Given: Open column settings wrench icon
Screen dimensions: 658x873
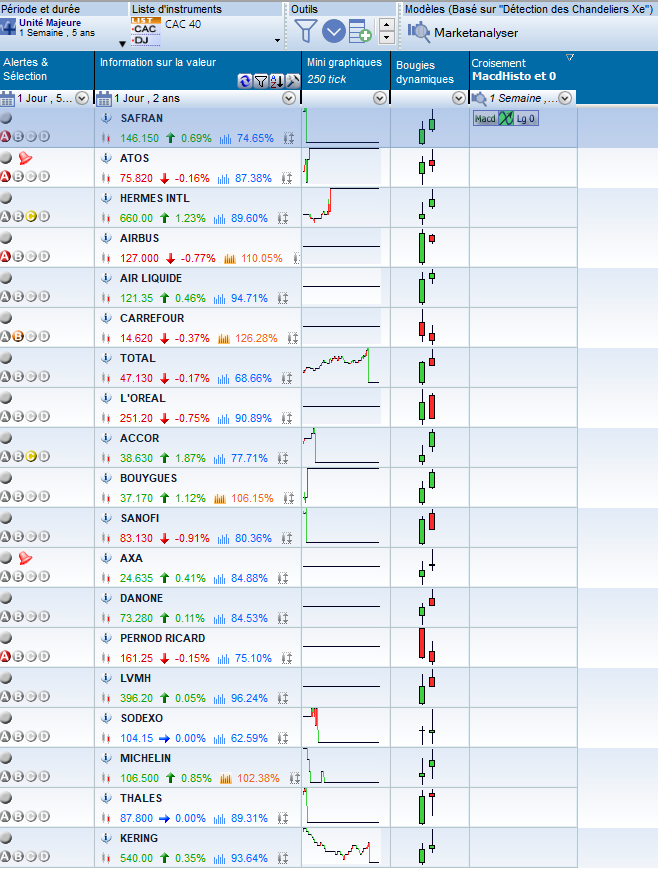Looking at the screenshot, I should (293, 81).
